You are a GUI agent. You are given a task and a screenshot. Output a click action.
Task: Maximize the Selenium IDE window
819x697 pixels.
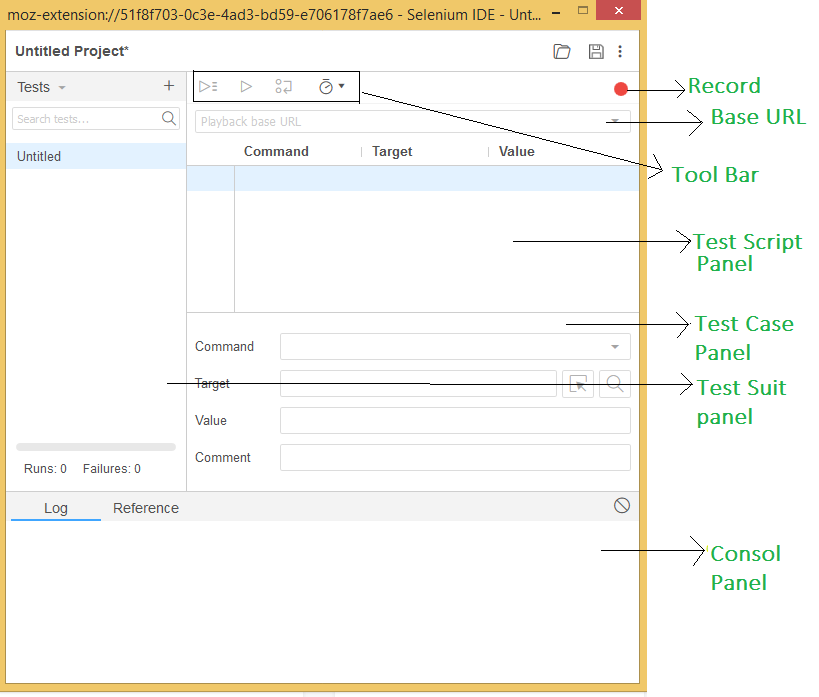pyautogui.click(x=583, y=10)
